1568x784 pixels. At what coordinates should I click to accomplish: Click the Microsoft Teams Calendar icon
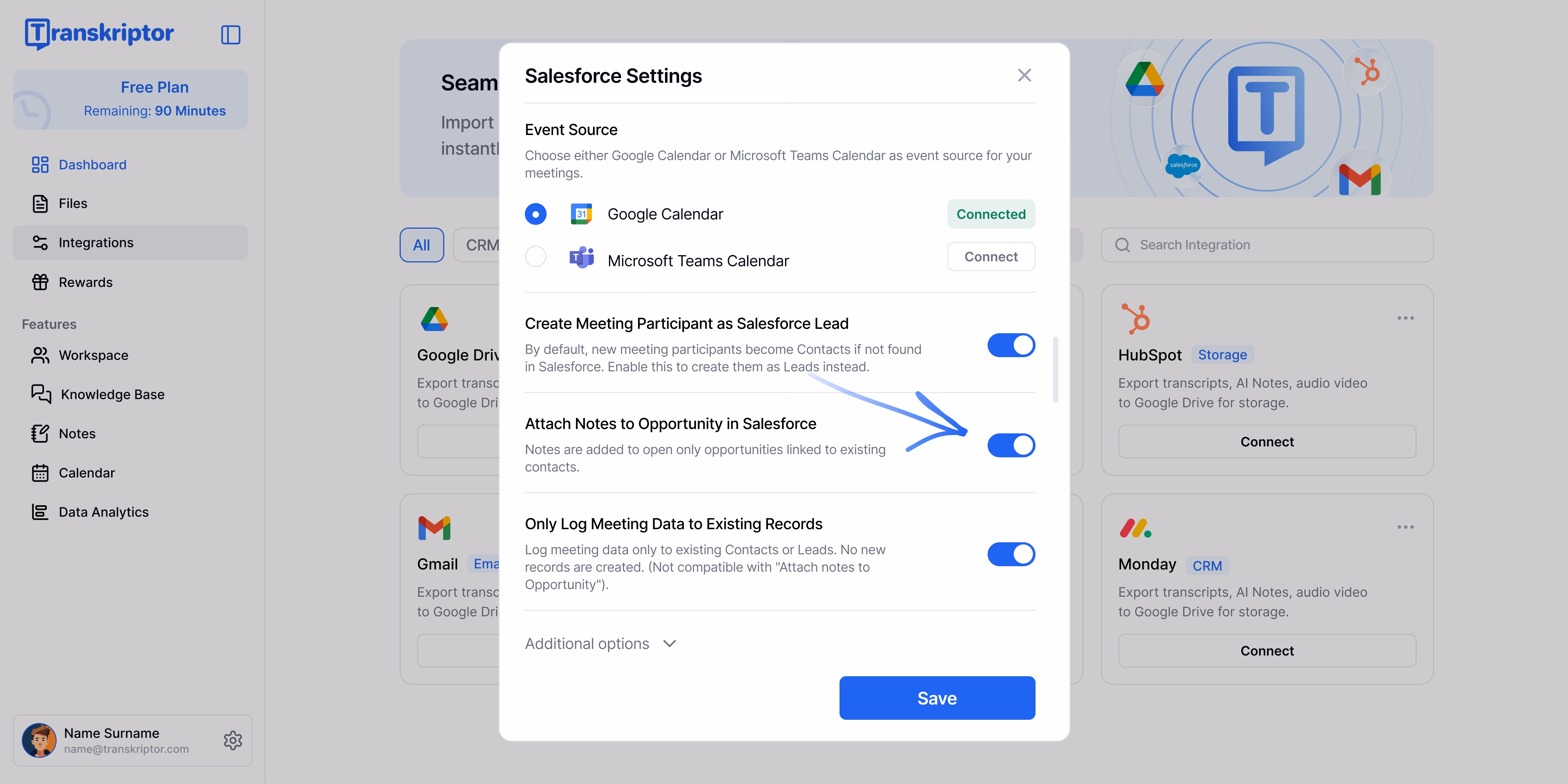[581, 257]
